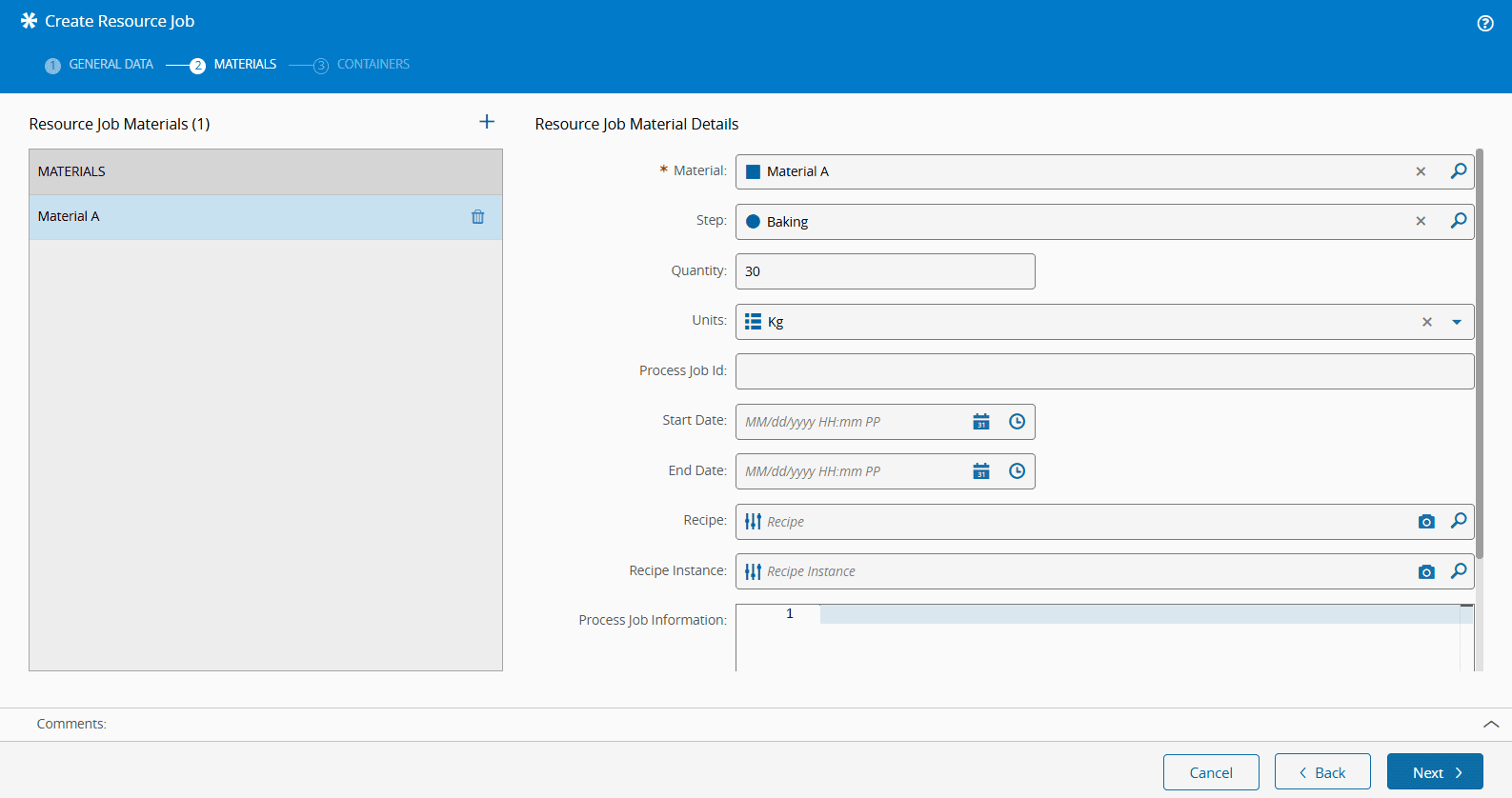1512x798 pixels.
Task: Expand the Comments section
Action: tap(1490, 725)
